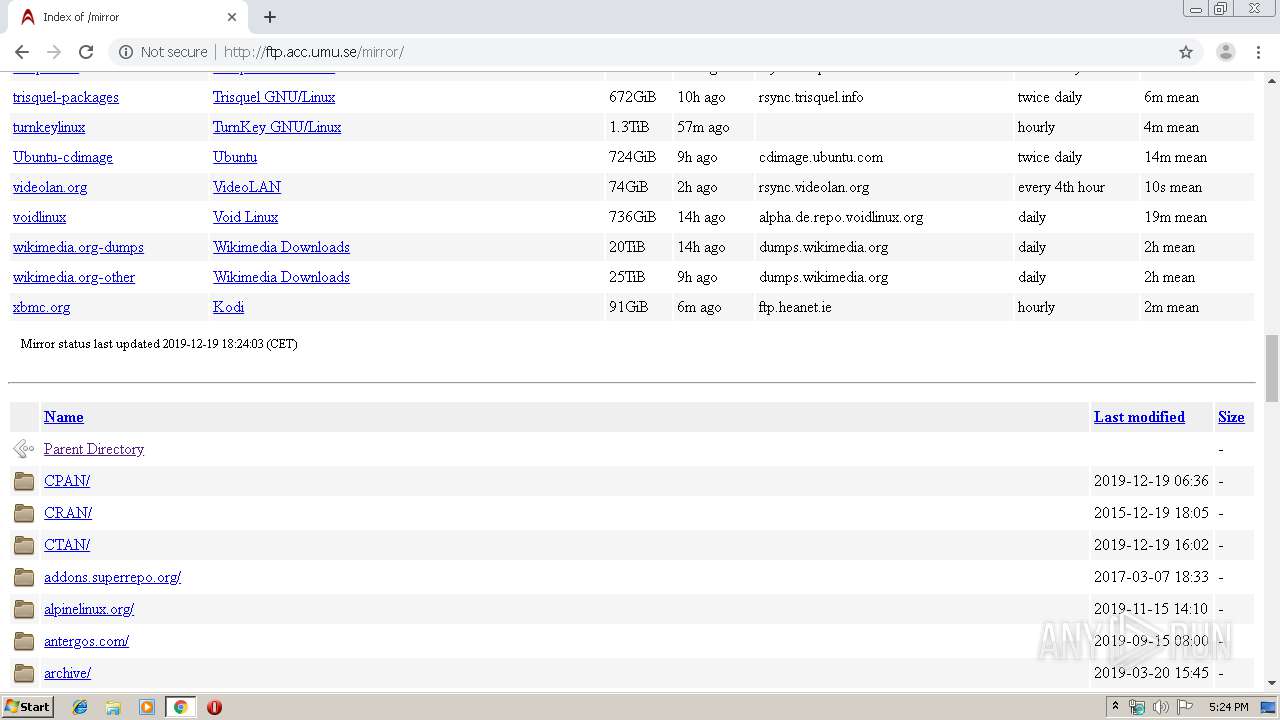This screenshot has height=720, width=1280.
Task: Open the CRAN/ directory
Action: pos(68,513)
